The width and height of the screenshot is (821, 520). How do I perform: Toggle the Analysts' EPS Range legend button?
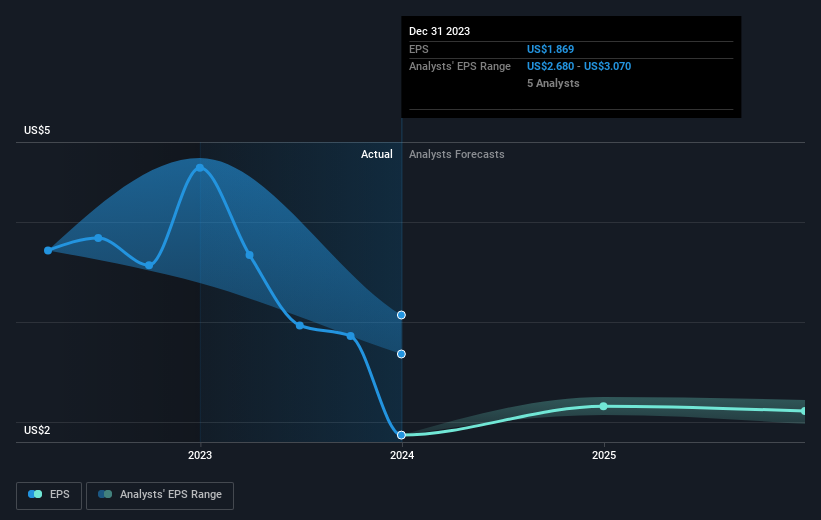(x=160, y=495)
